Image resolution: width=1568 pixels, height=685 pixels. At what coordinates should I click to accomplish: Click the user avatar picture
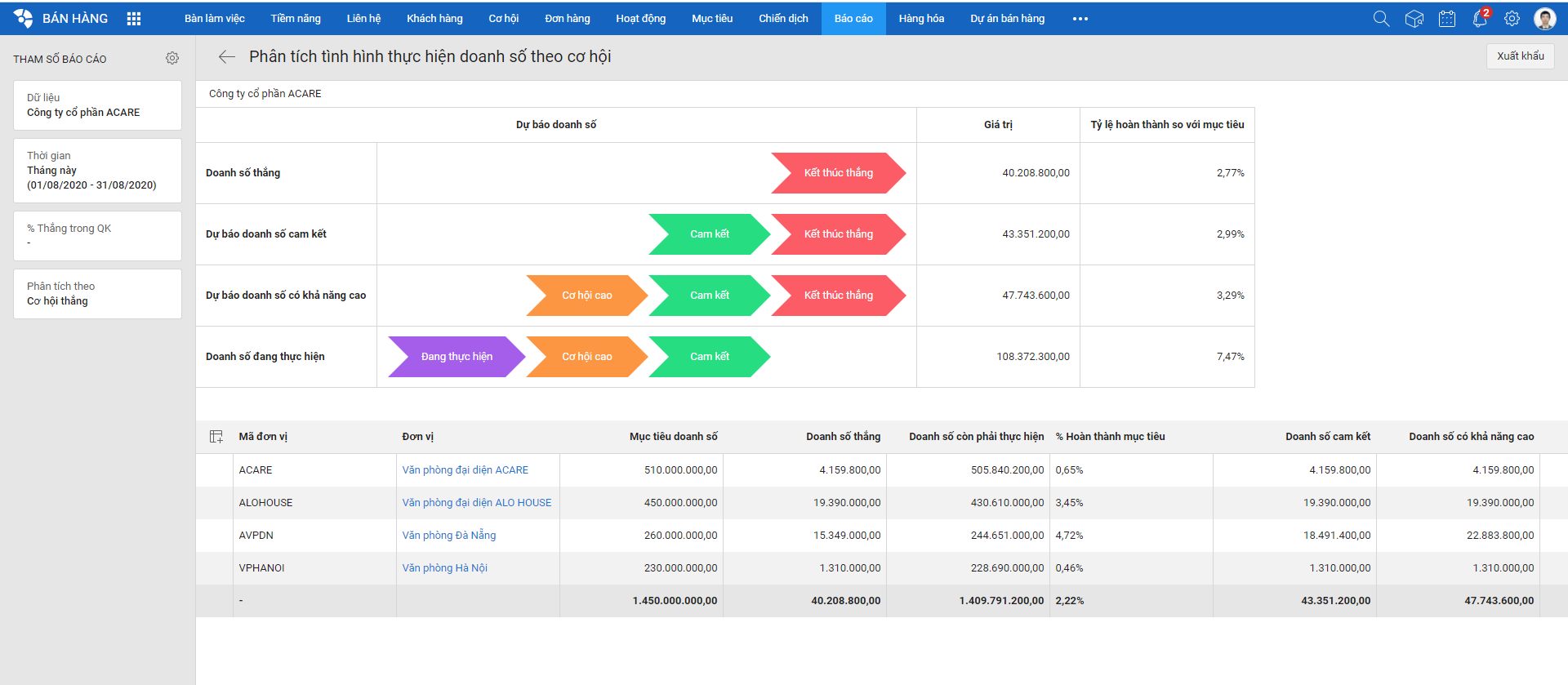coord(1545,19)
